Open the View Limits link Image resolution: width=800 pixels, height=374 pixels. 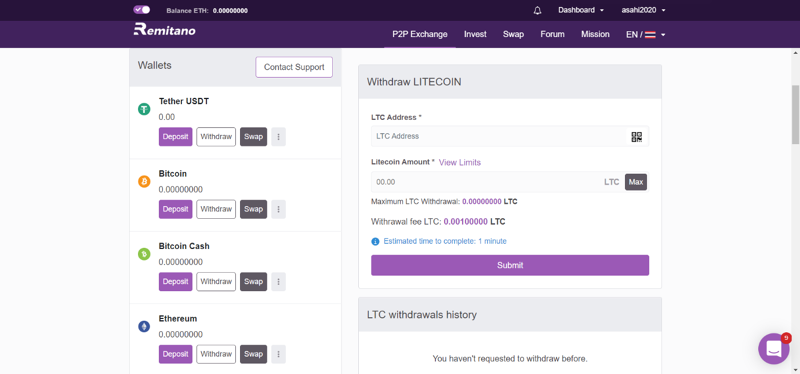[x=460, y=162]
